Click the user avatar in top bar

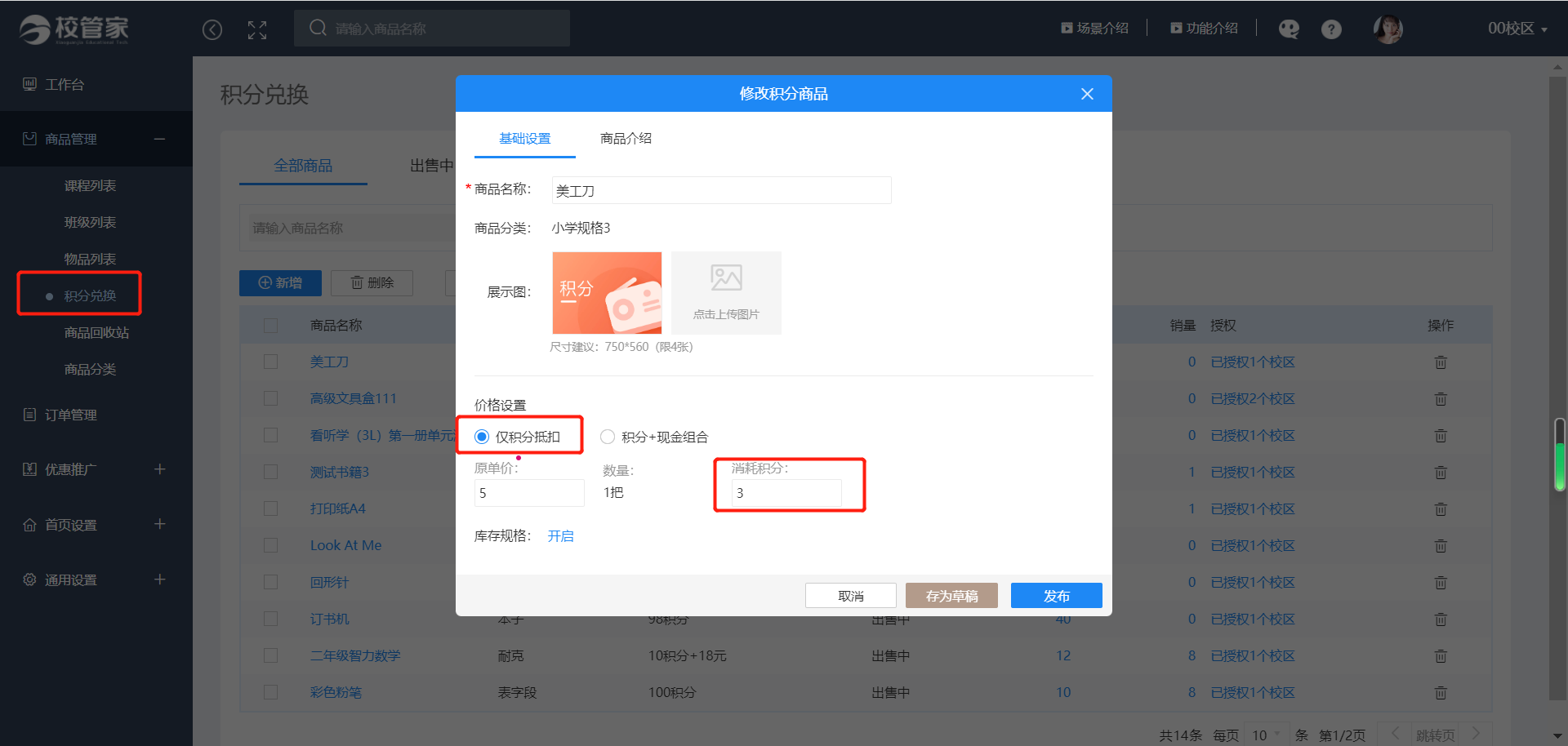[x=1388, y=29]
